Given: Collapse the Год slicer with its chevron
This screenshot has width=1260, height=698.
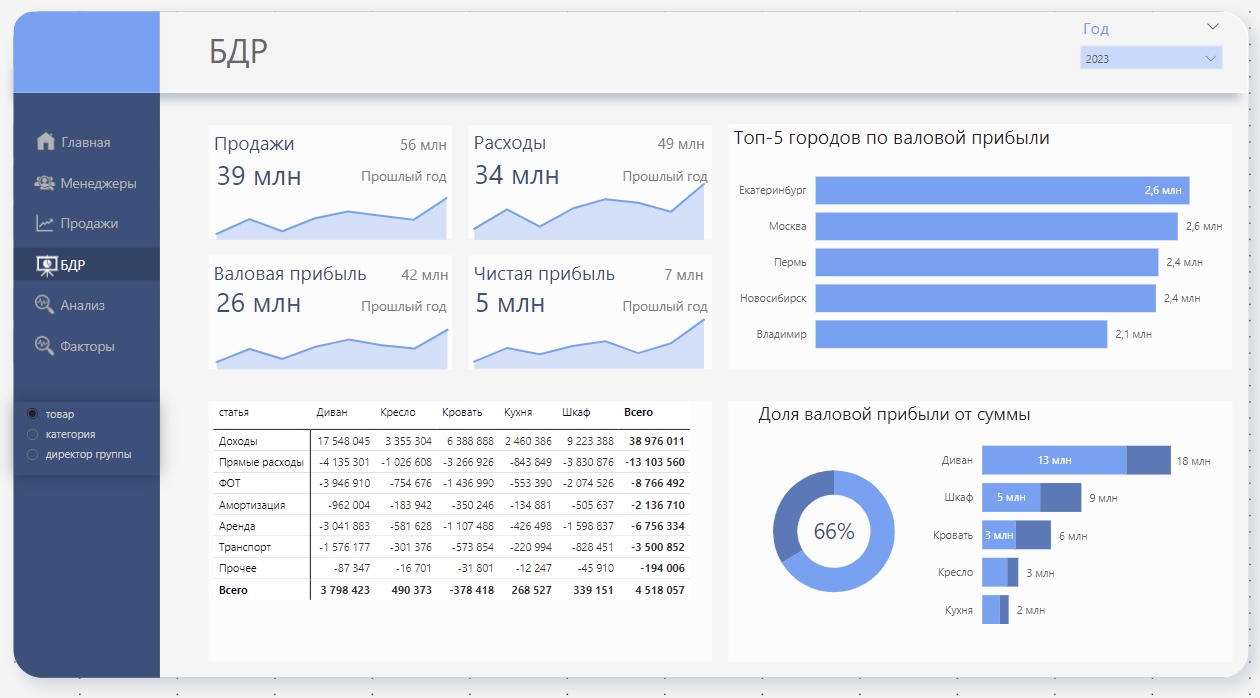Looking at the screenshot, I should [x=1213, y=27].
